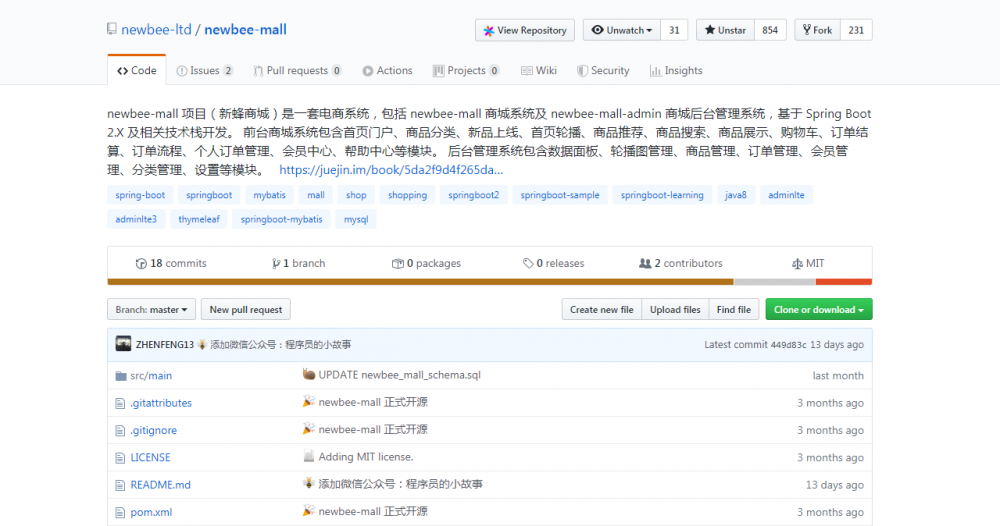
Task: Open the Adding MIT license commit message
Action: pos(365,457)
